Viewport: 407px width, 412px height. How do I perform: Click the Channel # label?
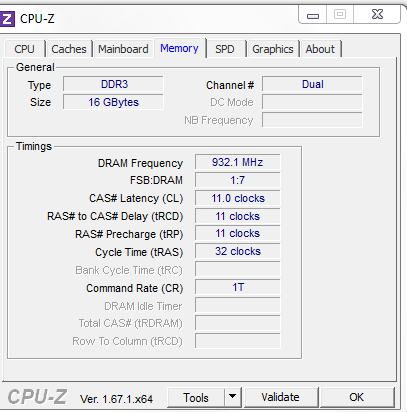230,85
